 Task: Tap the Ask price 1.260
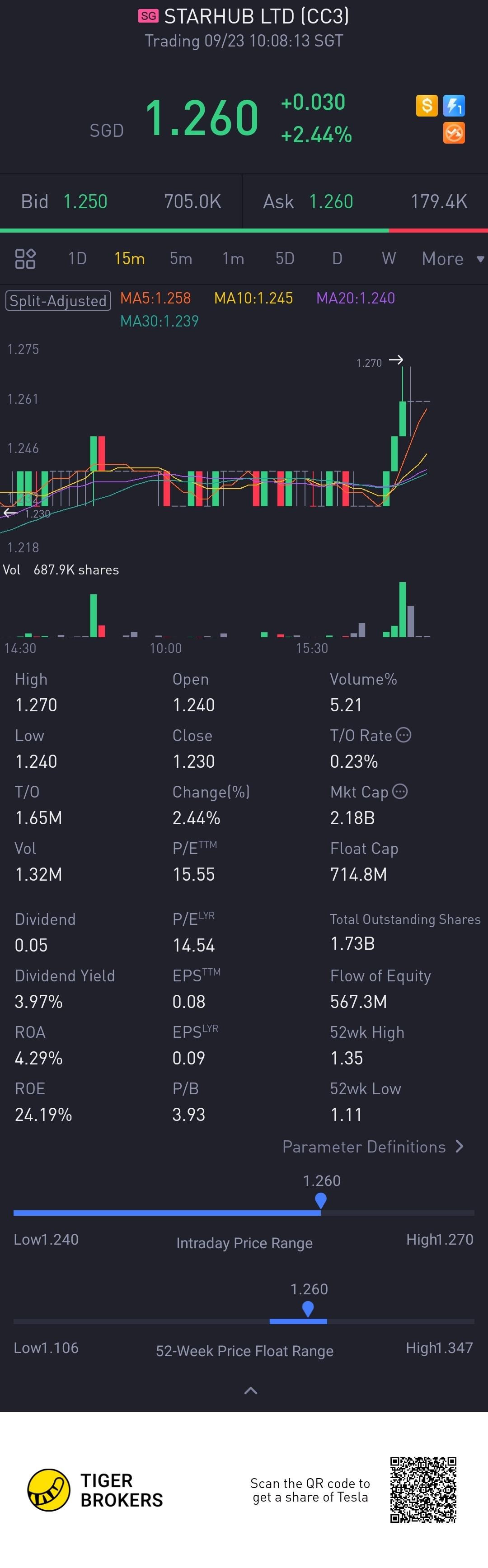pyautogui.click(x=331, y=201)
